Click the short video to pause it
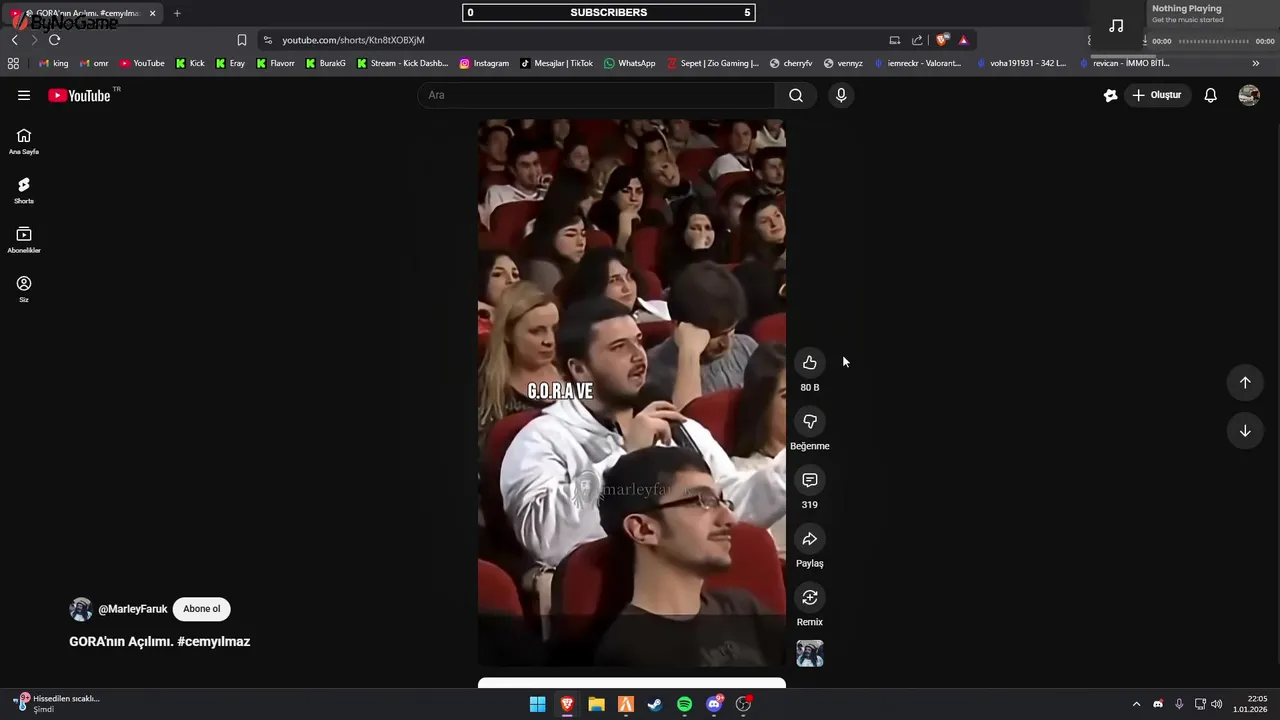The height and width of the screenshot is (720, 1280). tap(632, 393)
